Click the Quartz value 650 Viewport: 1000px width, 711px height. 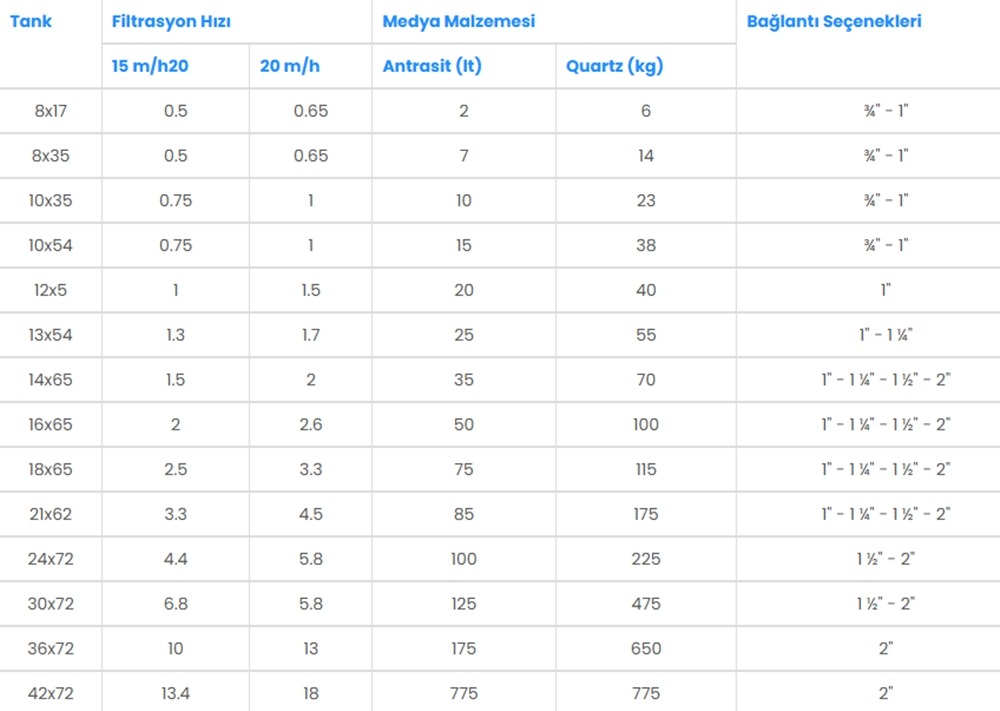point(646,648)
